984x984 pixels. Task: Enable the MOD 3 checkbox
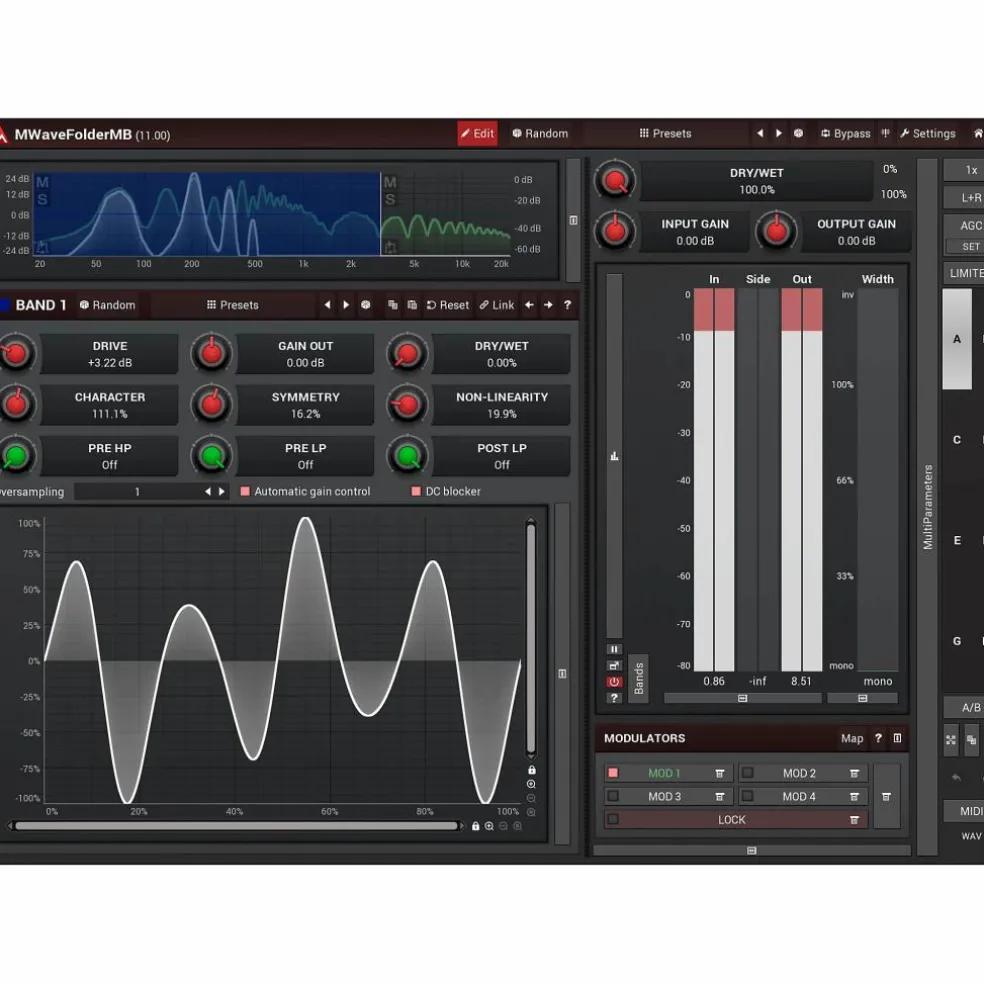(x=613, y=796)
